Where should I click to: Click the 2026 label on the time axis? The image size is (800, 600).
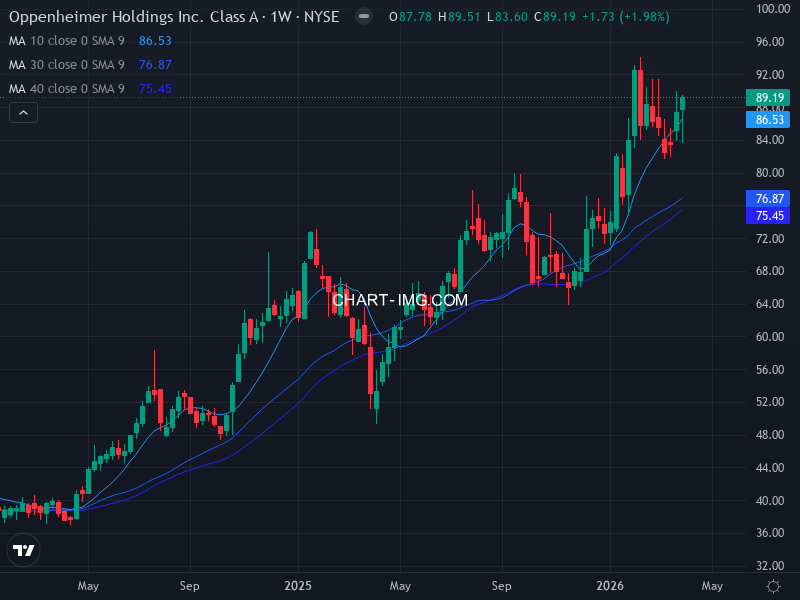click(610, 586)
